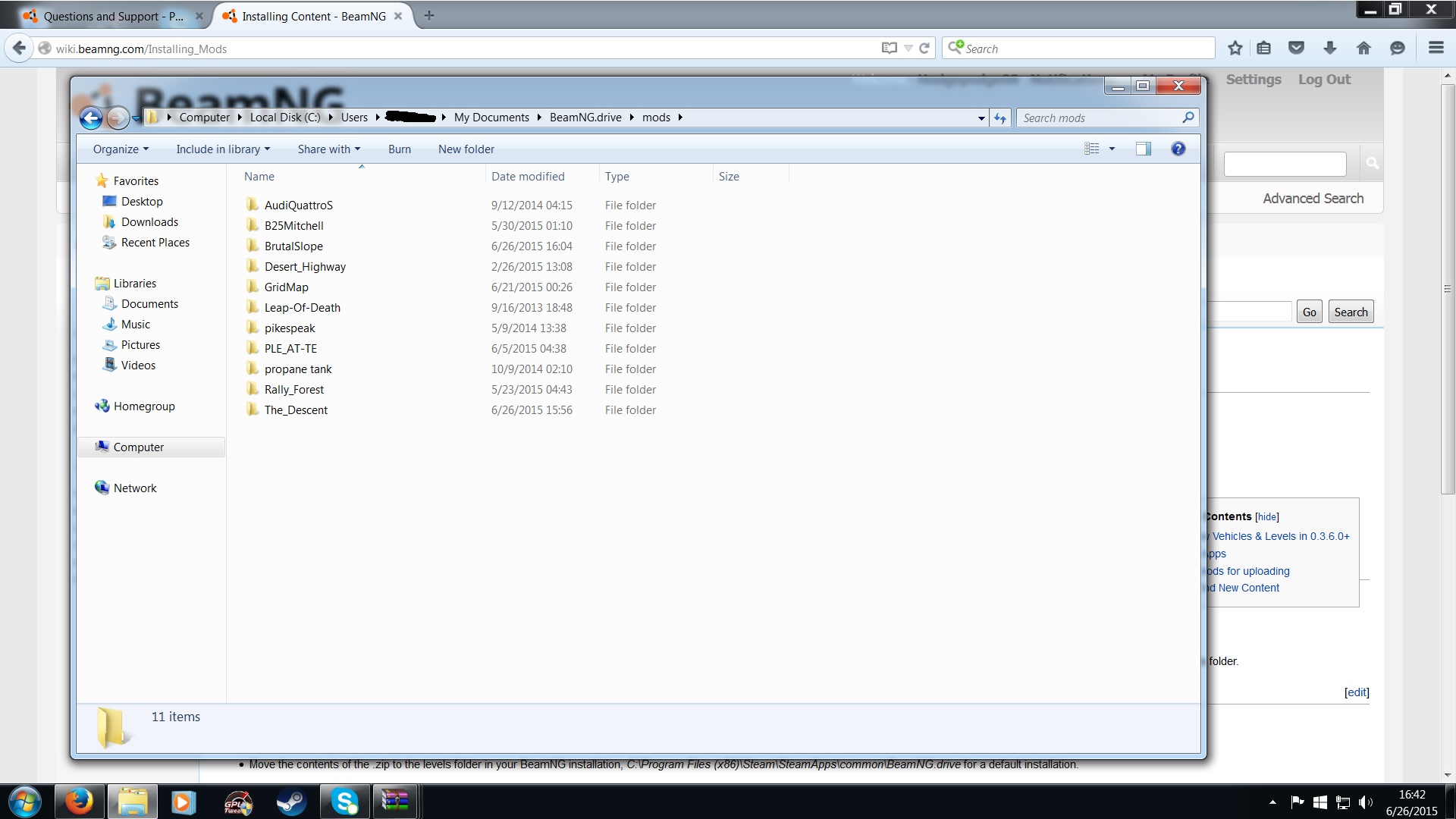Viewport: 1456px width, 819px height.
Task: Select Homegroup in navigation pane
Action: (x=144, y=406)
